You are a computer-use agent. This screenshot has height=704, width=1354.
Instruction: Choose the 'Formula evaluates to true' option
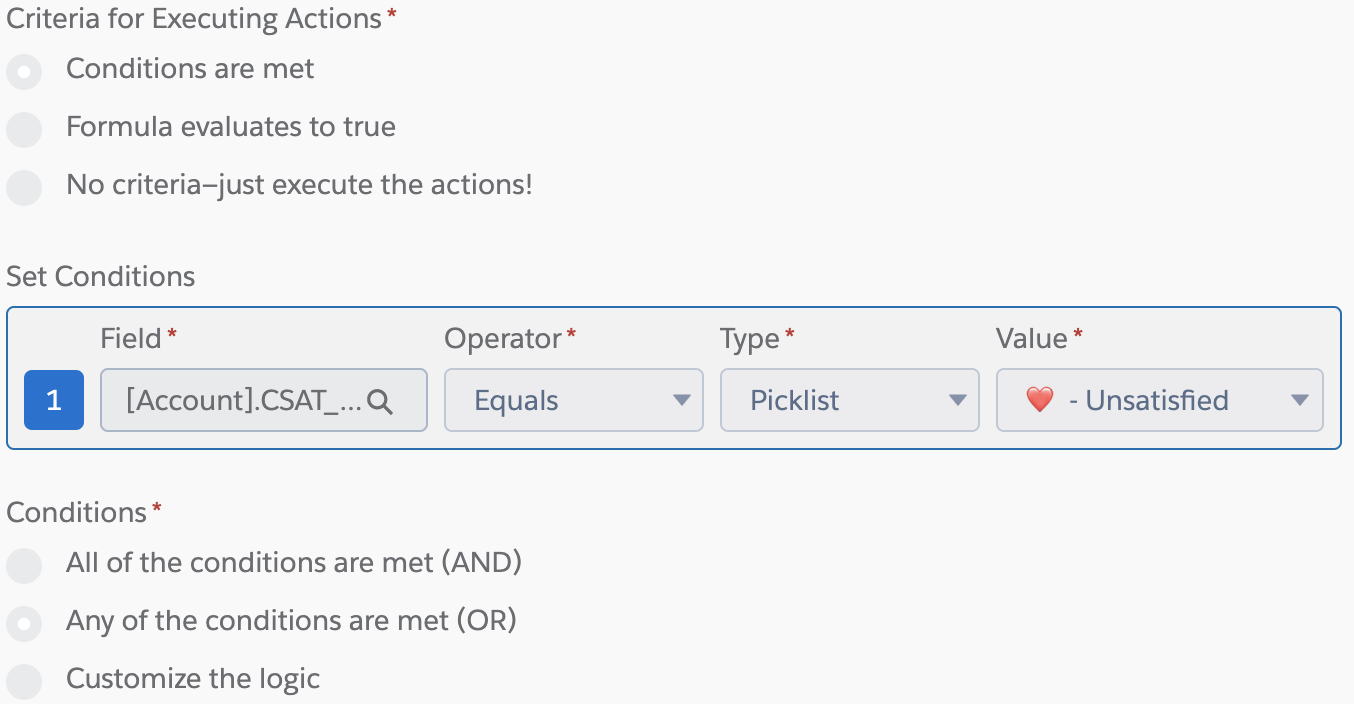point(24,130)
